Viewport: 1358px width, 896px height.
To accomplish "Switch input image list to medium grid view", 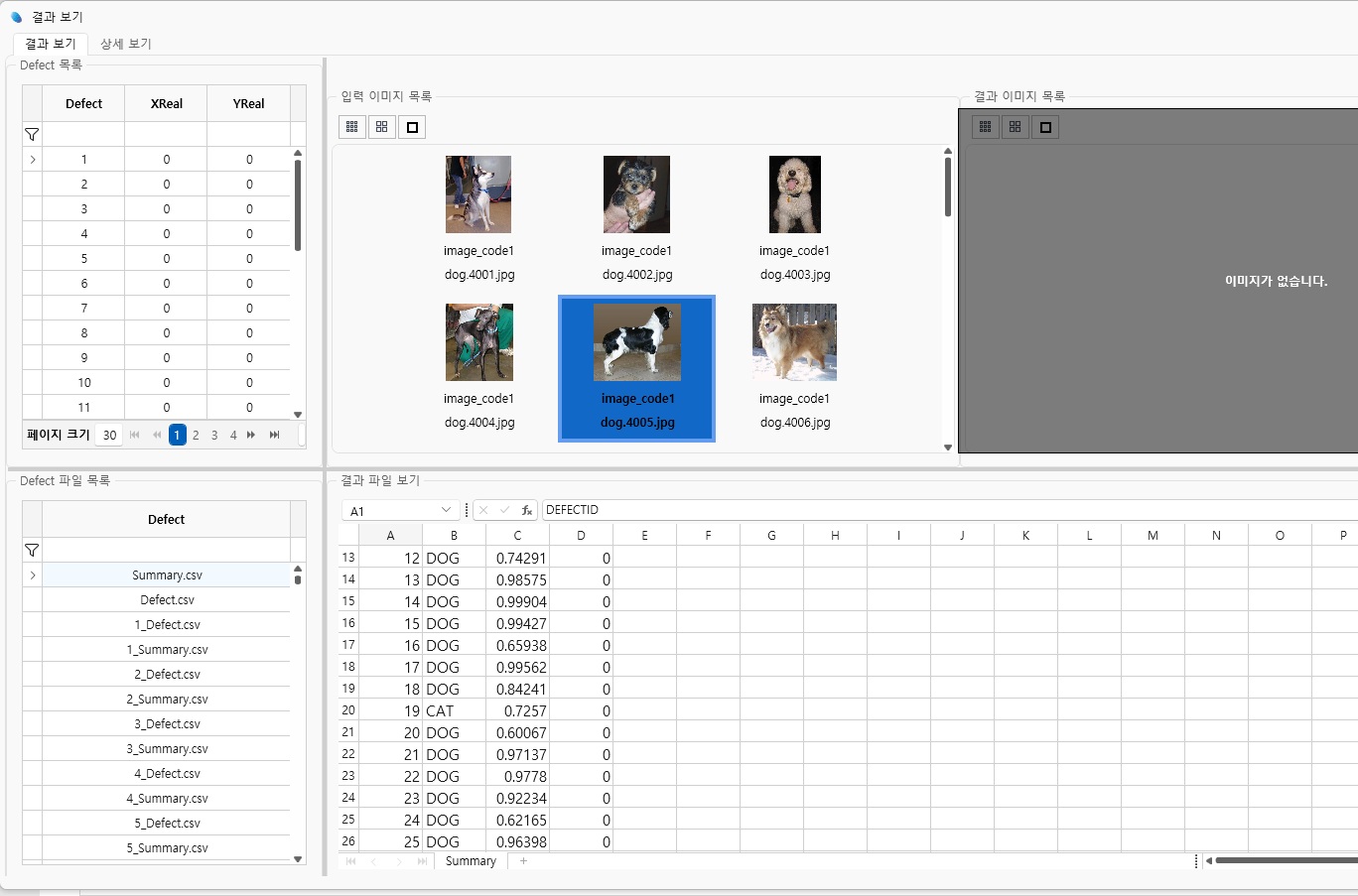I will (382, 127).
